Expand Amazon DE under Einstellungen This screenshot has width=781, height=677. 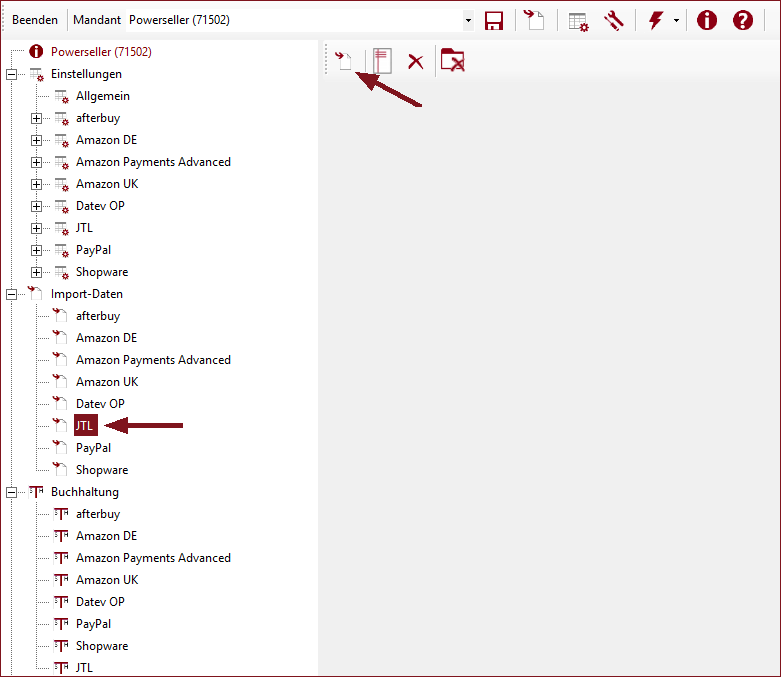click(x=37, y=140)
